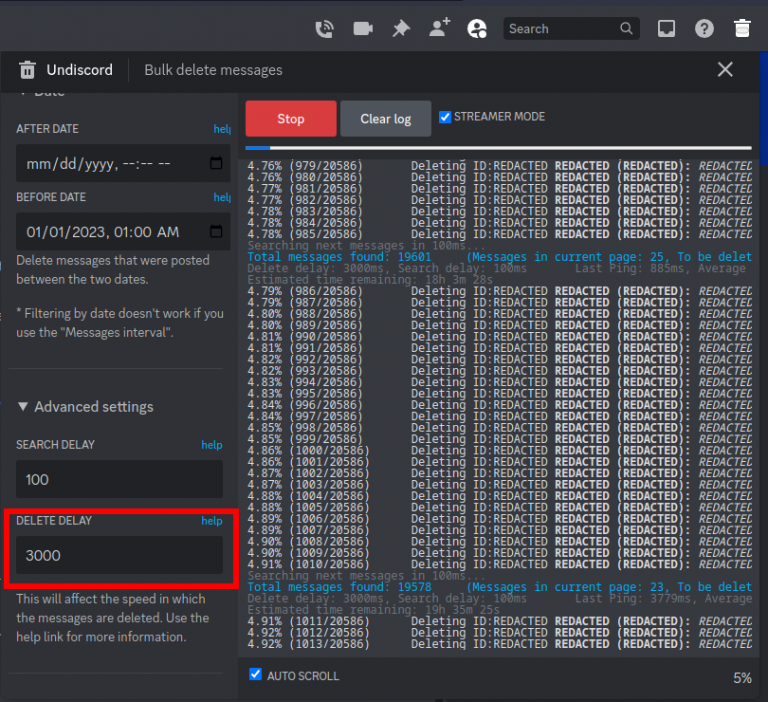Screen dimensions: 768x702
Task: Open After Date calendar picker
Action: click(x=216, y=163)
